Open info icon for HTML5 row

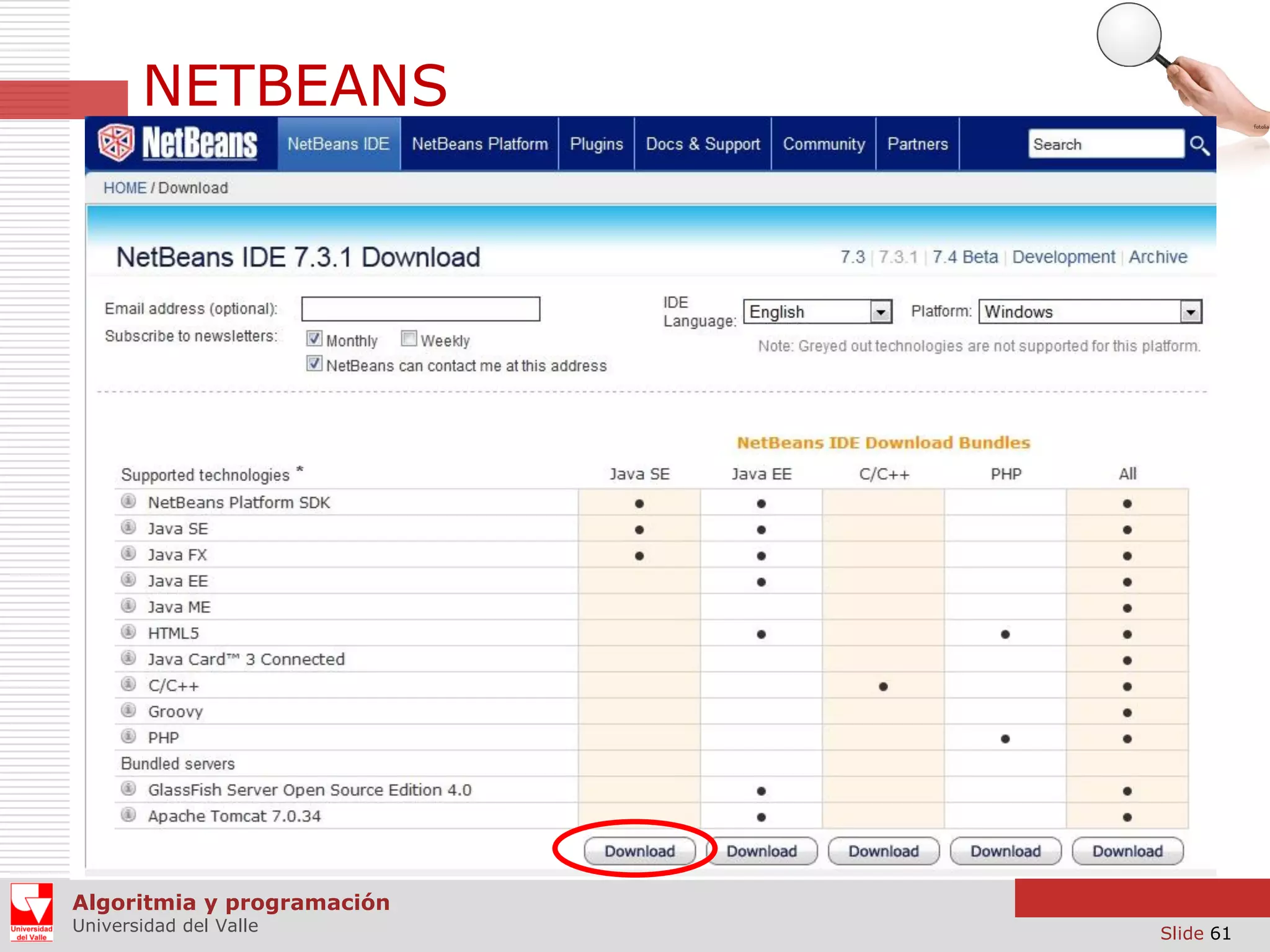[128, 632]
